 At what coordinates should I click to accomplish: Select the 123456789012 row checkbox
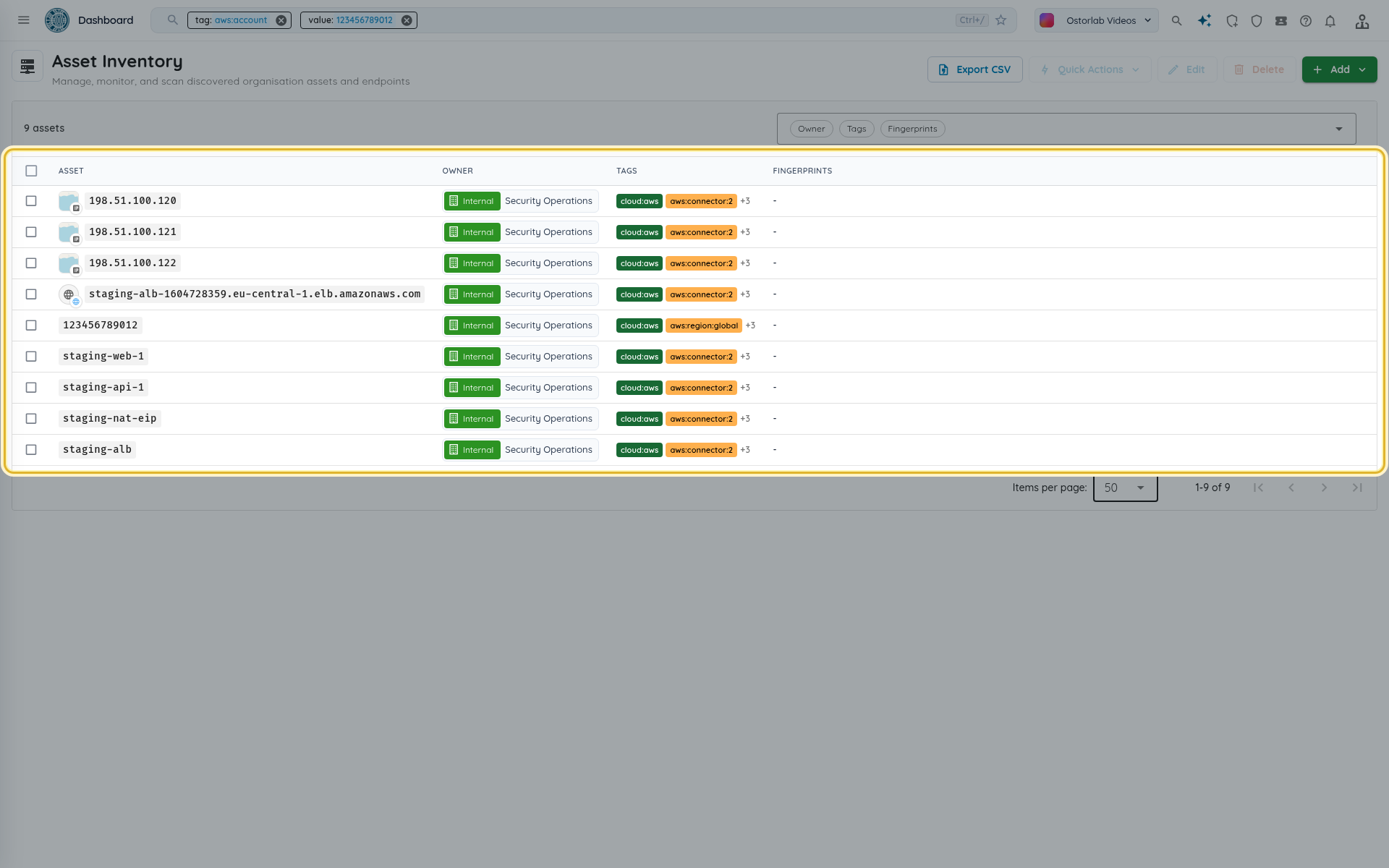coord(31,325)
